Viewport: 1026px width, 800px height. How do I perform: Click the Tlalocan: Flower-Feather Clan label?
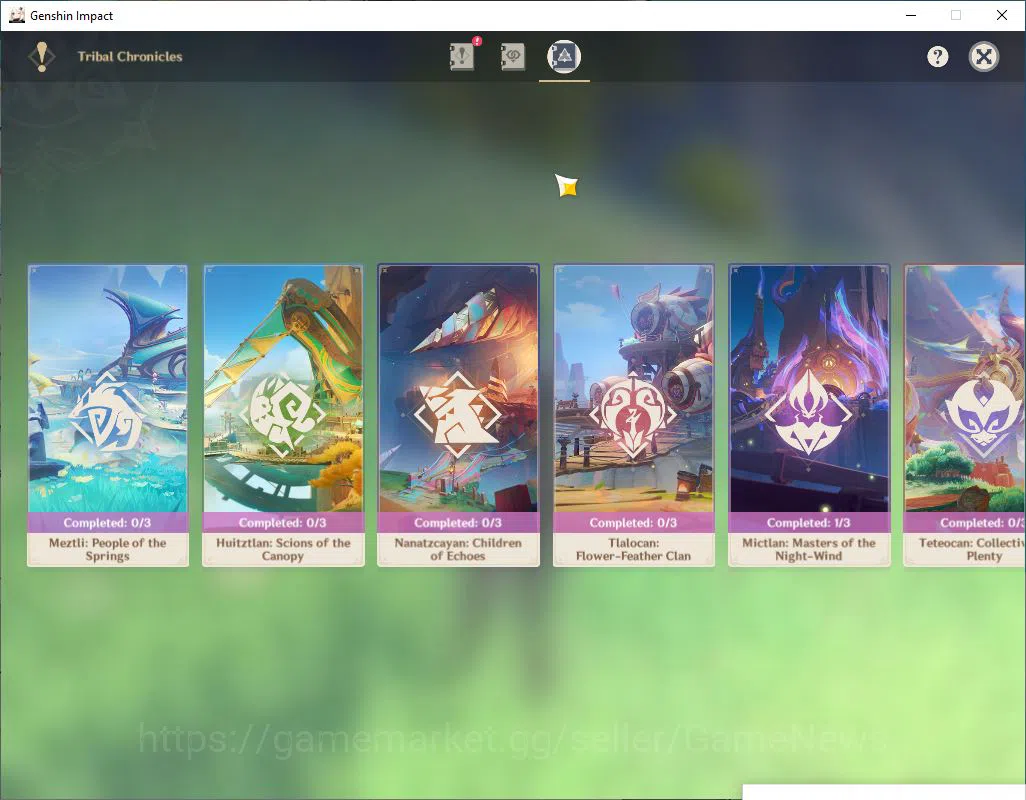[633, 549]
